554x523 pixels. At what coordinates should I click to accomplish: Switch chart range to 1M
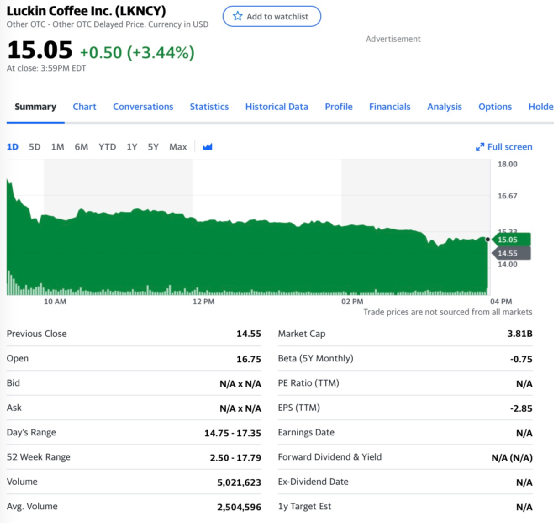(x=58, y=147)
